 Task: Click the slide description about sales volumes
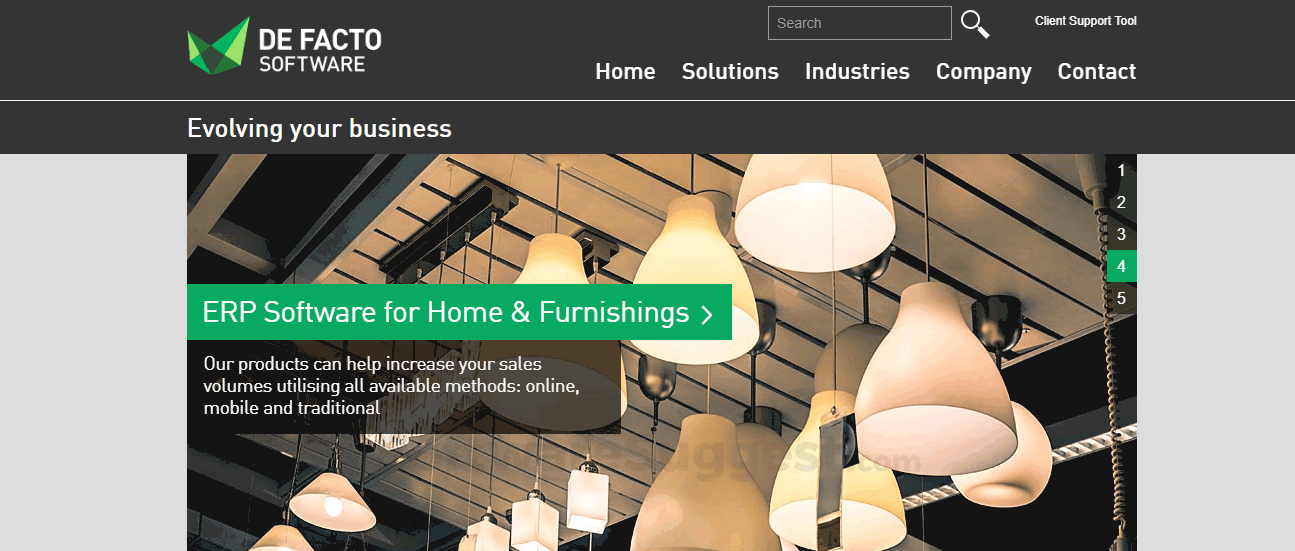pos(392,386)
